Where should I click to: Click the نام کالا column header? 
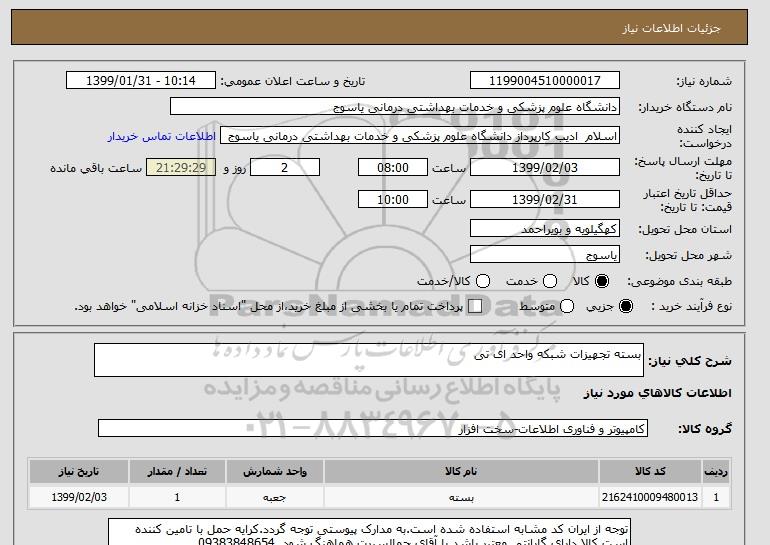461,471
